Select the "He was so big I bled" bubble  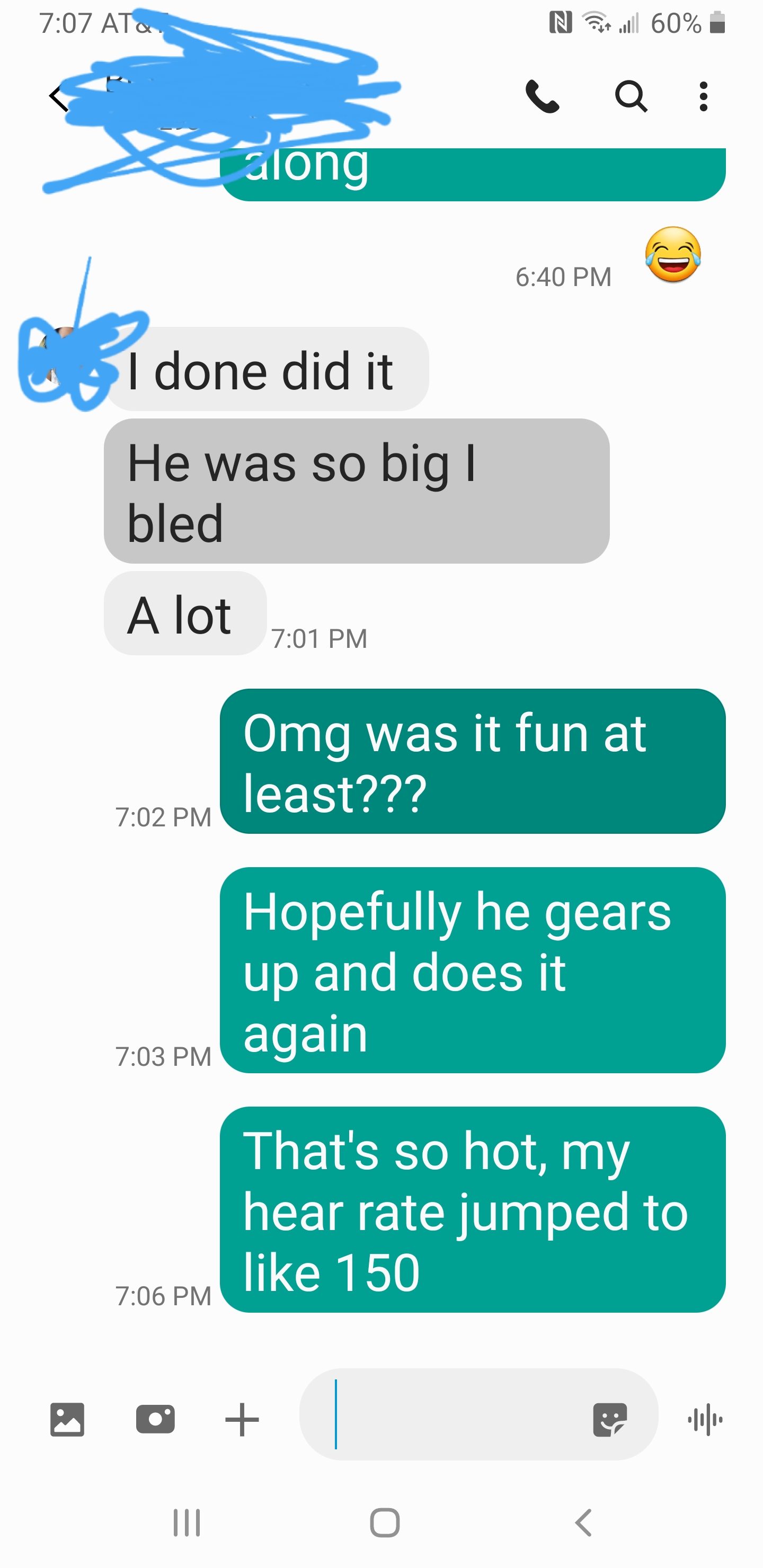click(x=357, y=491)
